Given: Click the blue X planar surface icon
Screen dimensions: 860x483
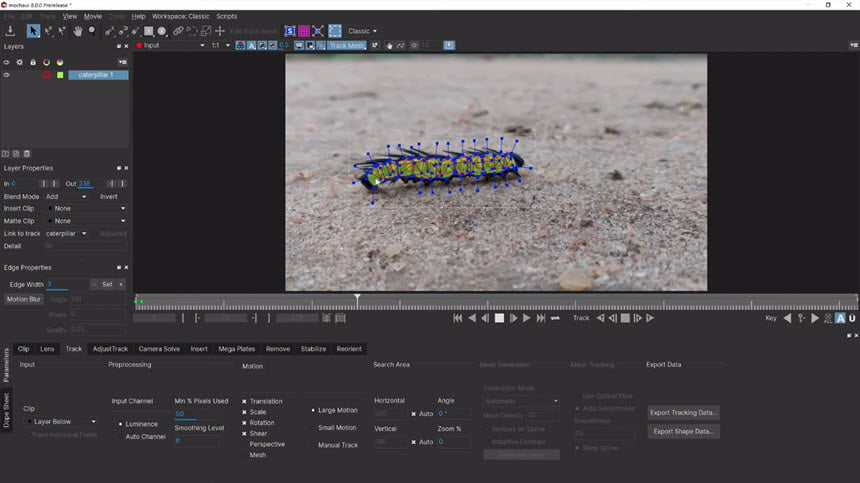Looking at the screenshot, I should pos(318,31).
